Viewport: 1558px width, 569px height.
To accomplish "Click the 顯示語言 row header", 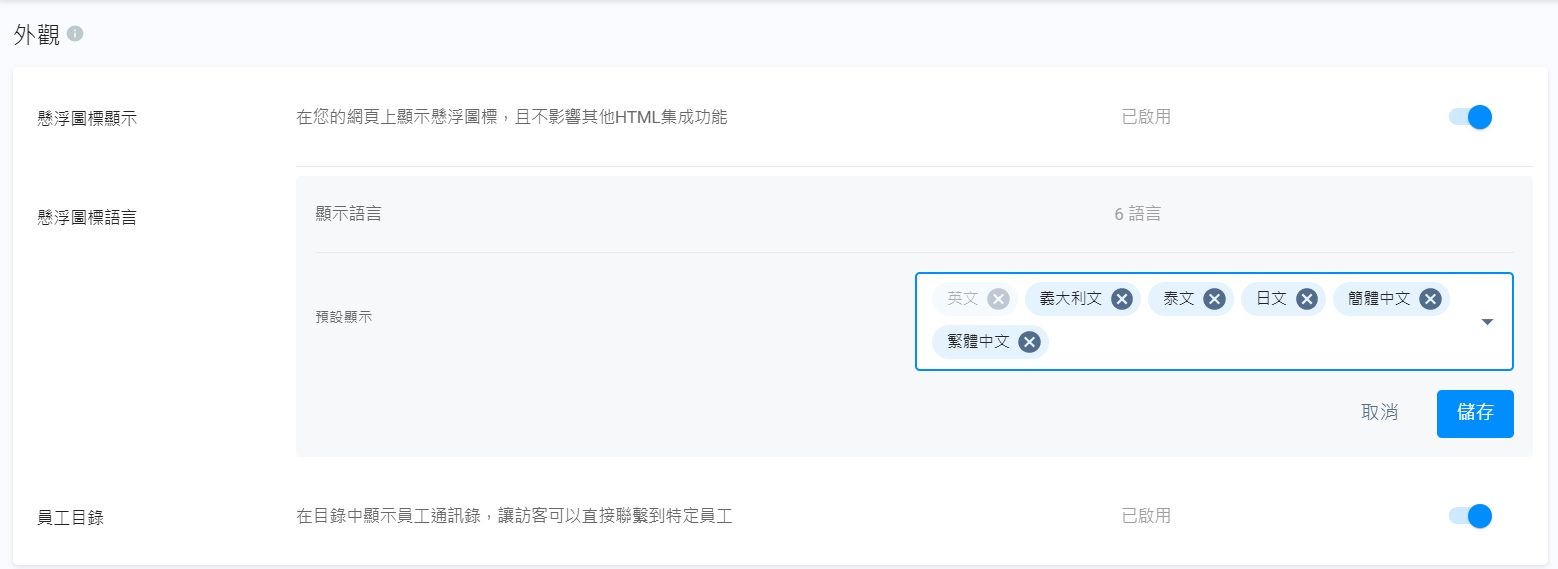I will point(348,214).
